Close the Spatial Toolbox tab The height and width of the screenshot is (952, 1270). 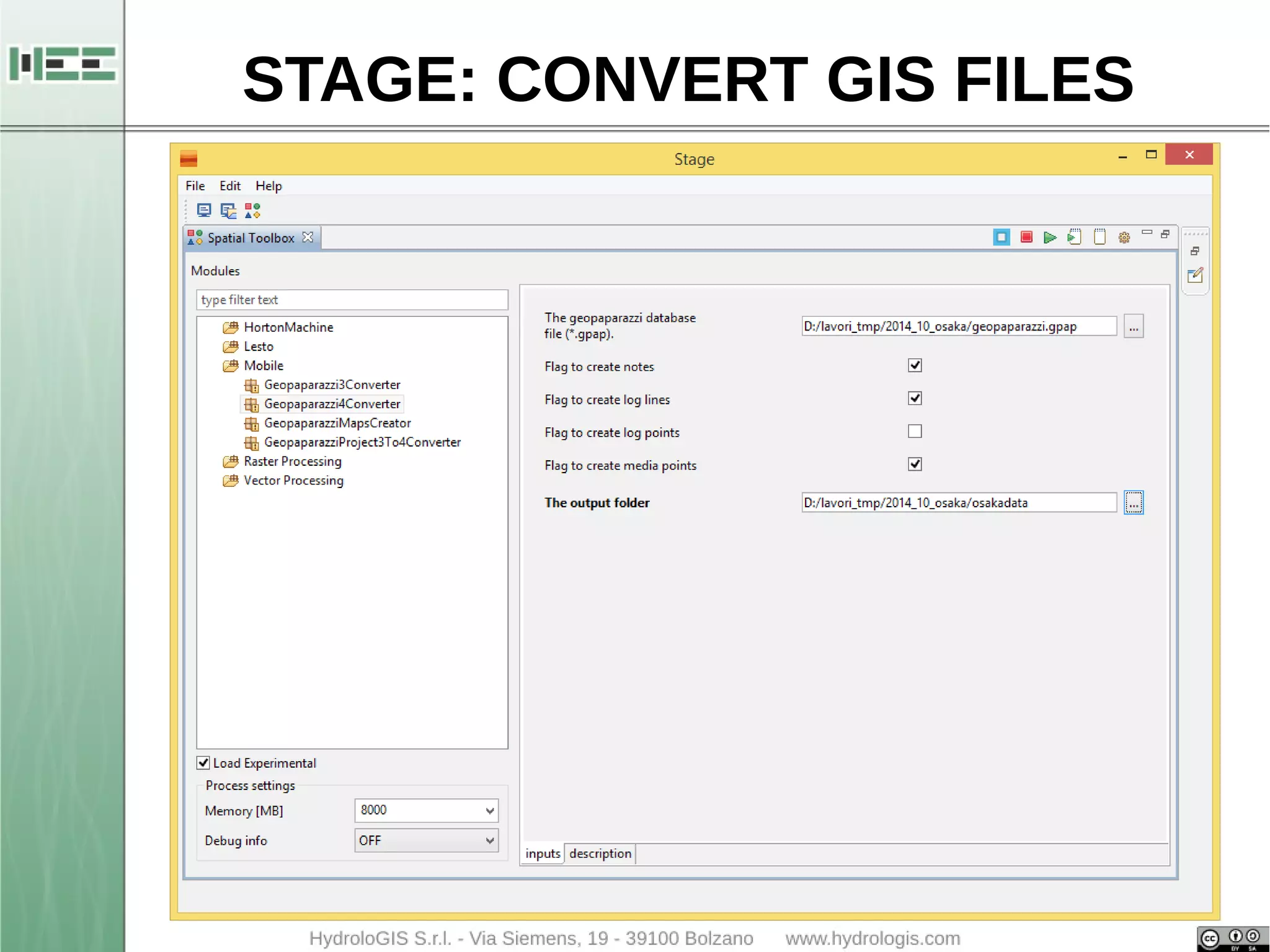[x=308, y=238]
